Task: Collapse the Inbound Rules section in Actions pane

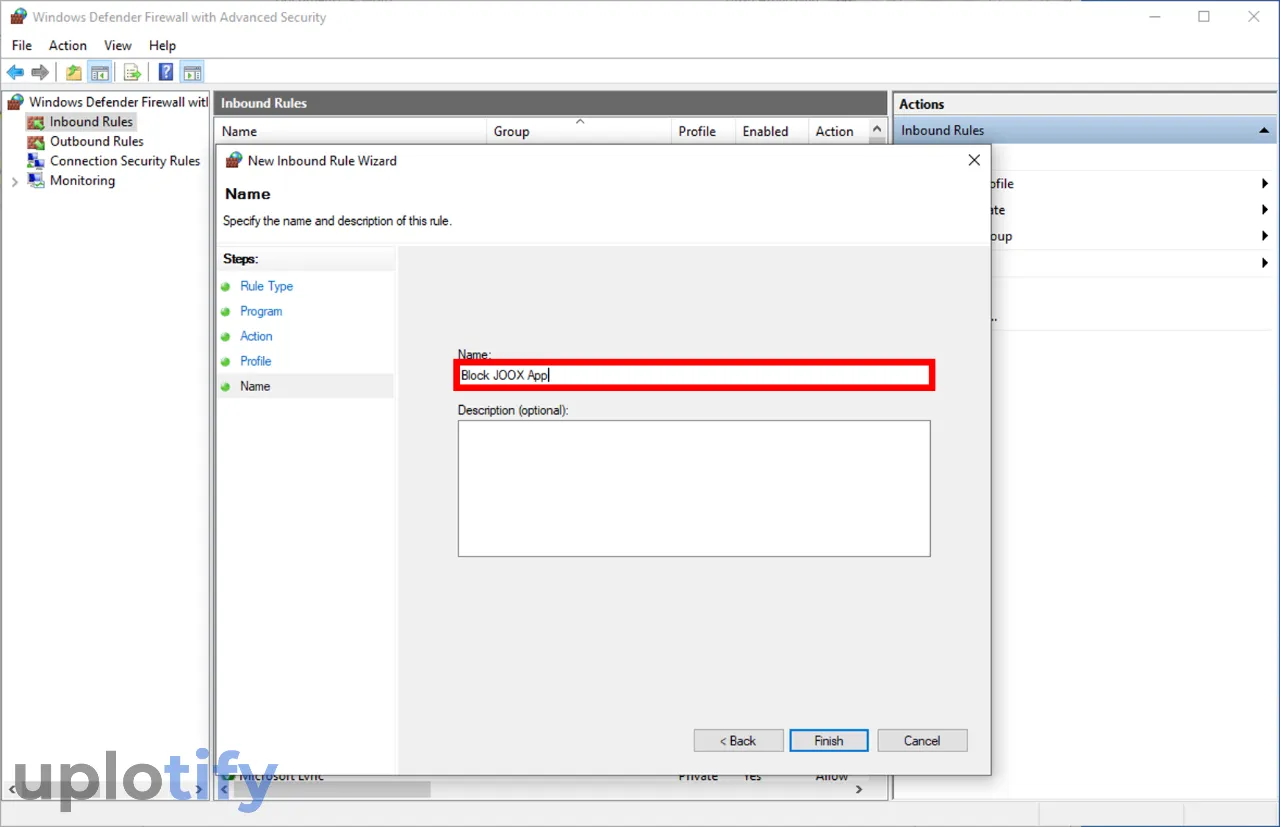Action: coord(1264,131)
